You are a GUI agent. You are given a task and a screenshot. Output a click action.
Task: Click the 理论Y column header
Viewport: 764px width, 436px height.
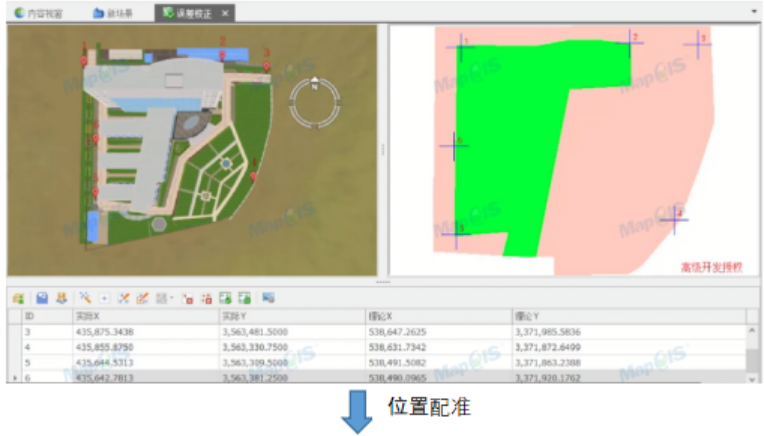point(629,316)
